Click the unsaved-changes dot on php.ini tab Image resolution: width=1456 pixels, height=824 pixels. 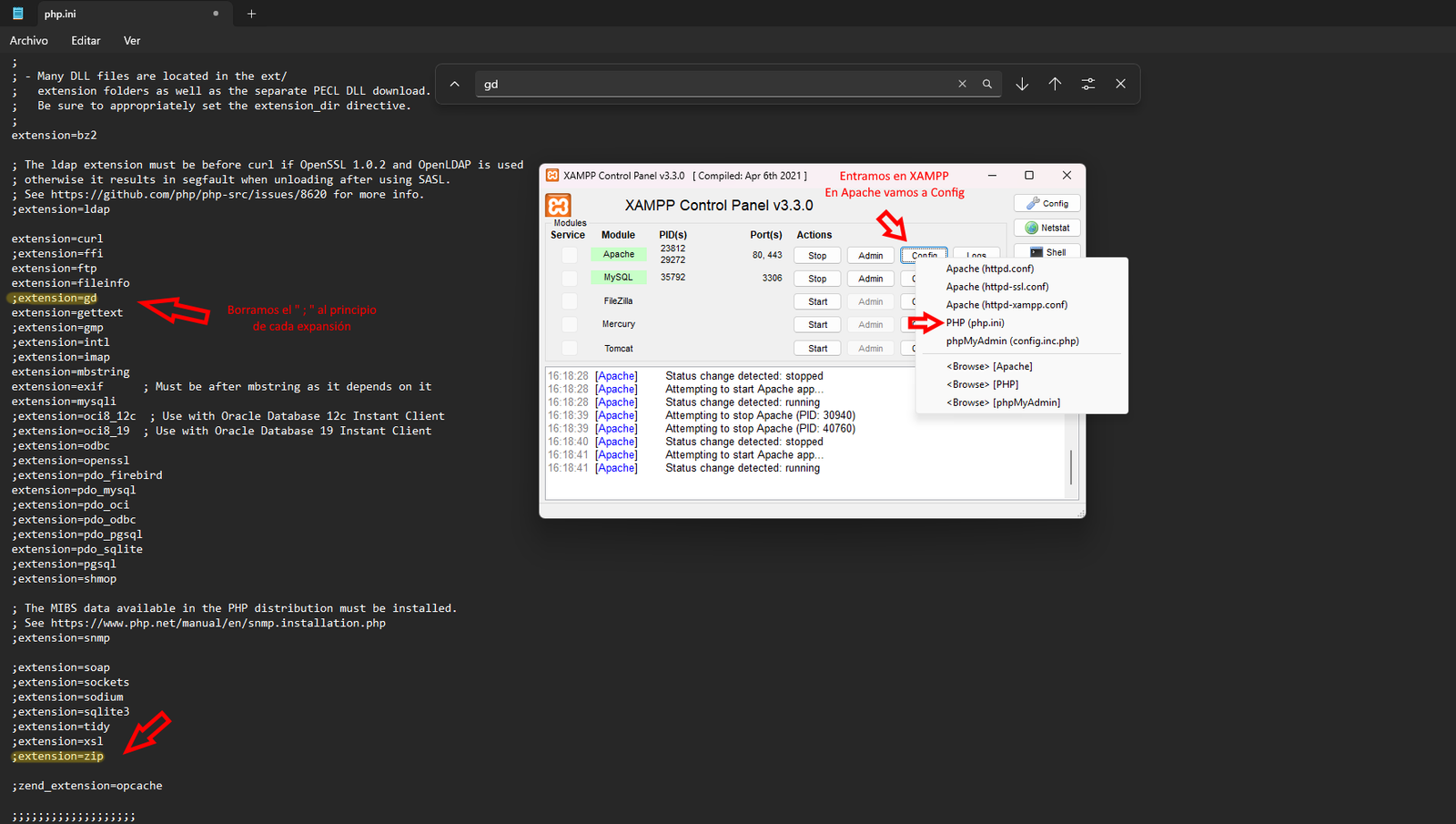tap(216, 14)
